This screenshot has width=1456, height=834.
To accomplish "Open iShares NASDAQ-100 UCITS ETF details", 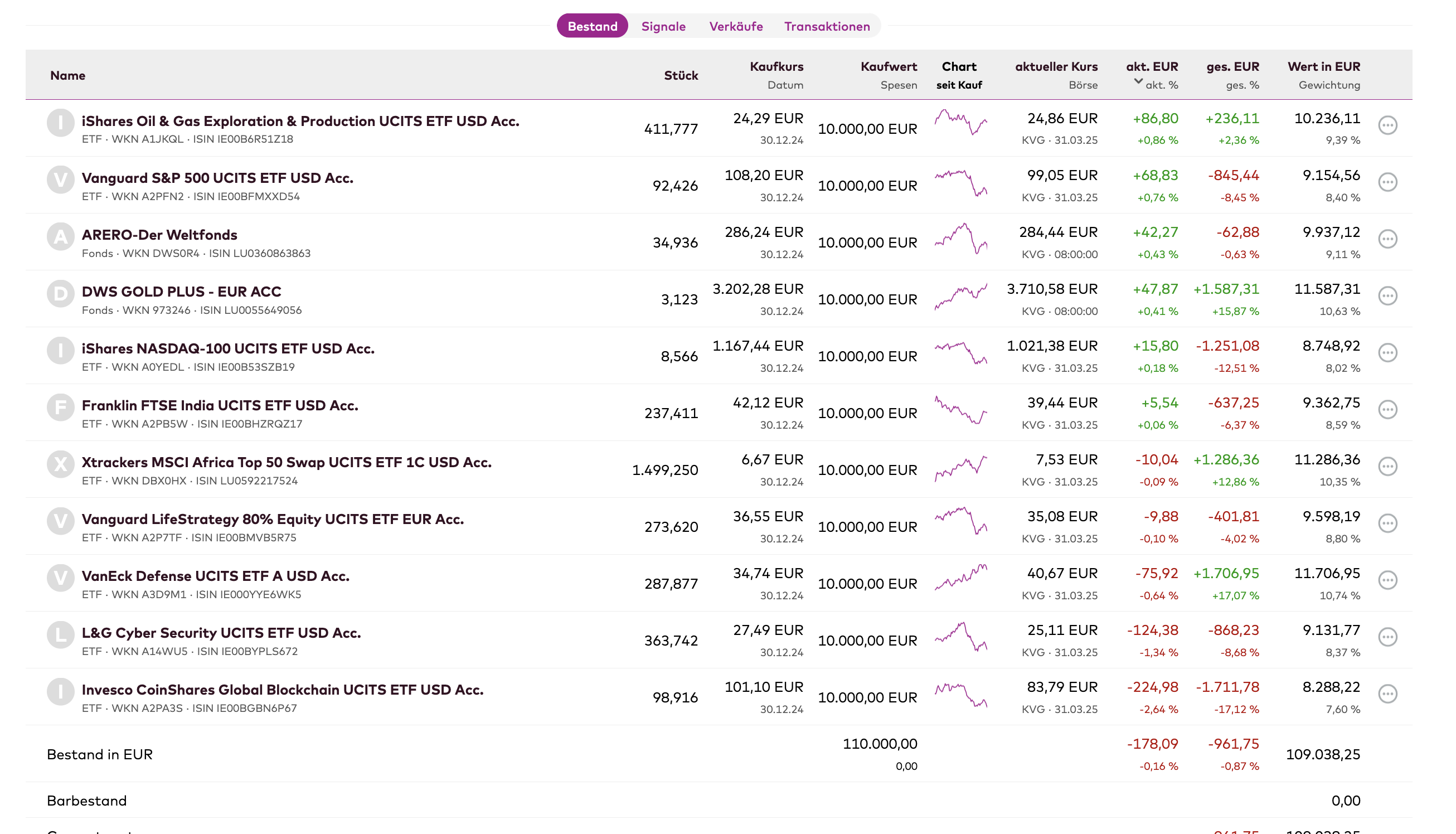I will tap(228, 348).
